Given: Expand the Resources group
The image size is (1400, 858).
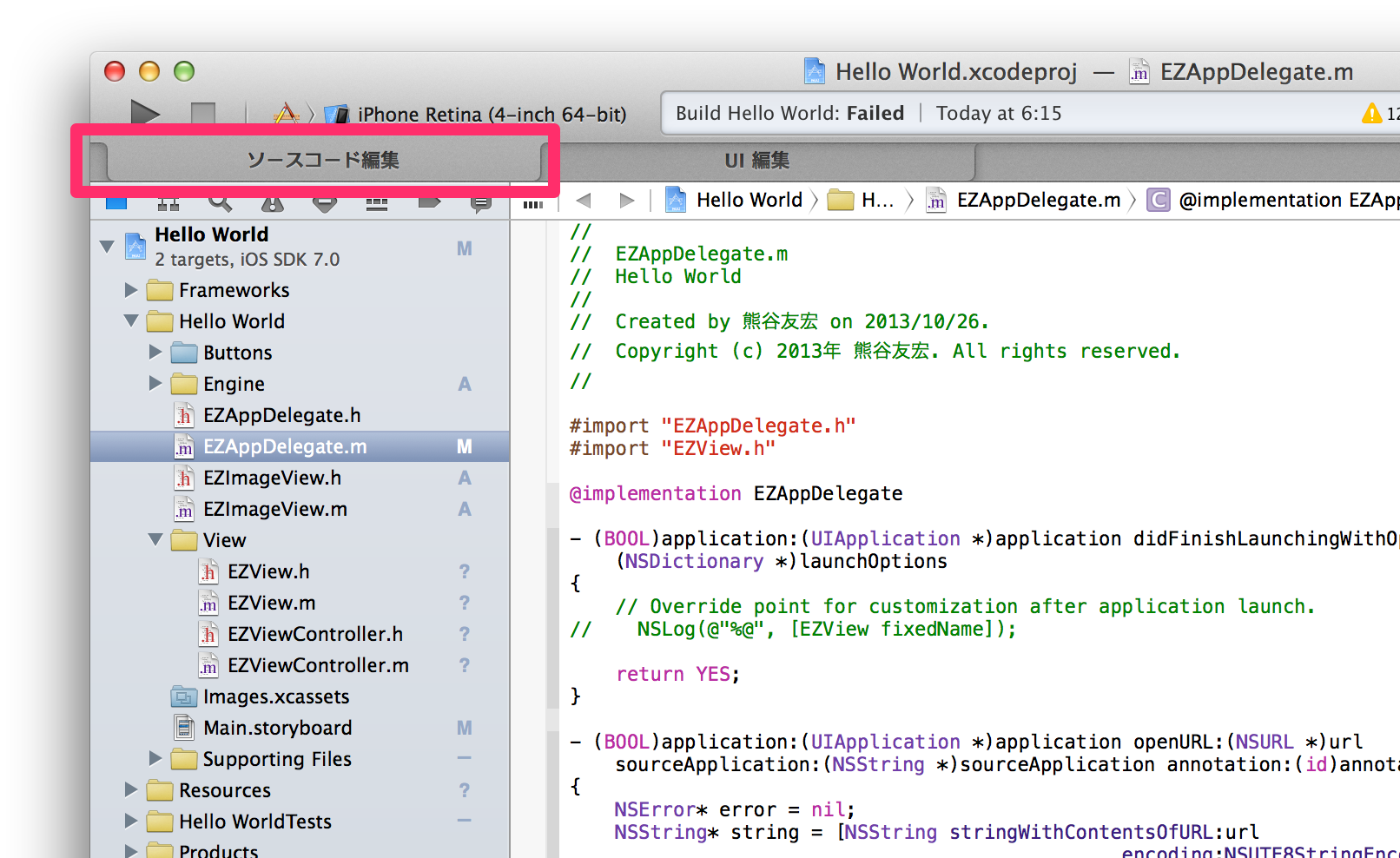Looking at the screenshot, I should tap(131, 789).
